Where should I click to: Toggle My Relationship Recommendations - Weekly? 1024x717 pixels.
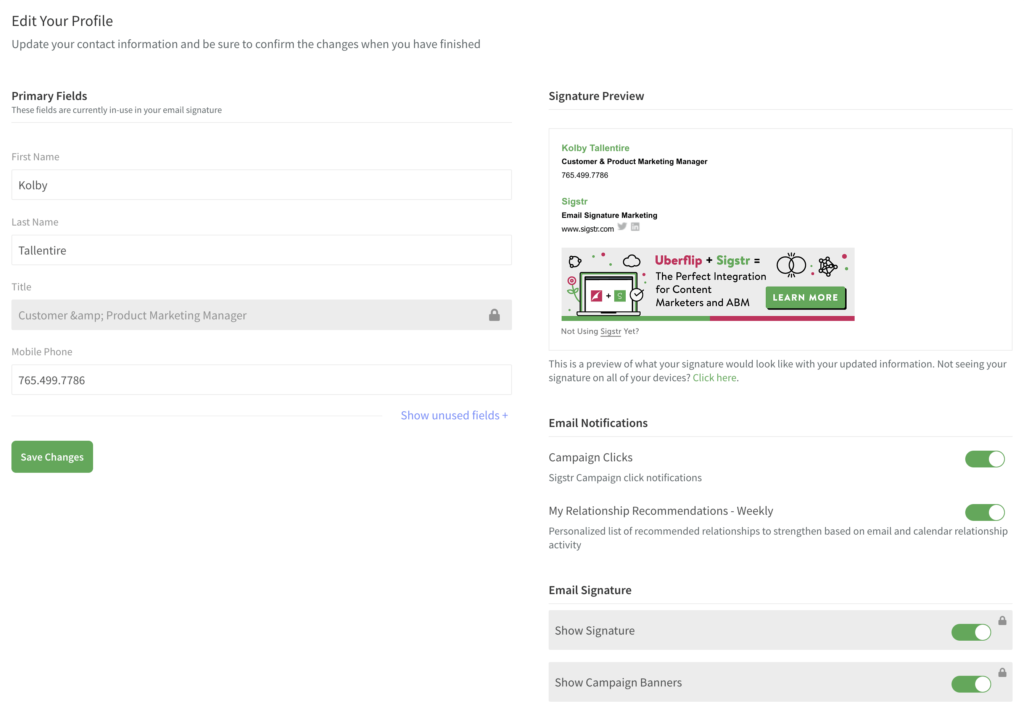pyautogui.click(x=985, y=513)
